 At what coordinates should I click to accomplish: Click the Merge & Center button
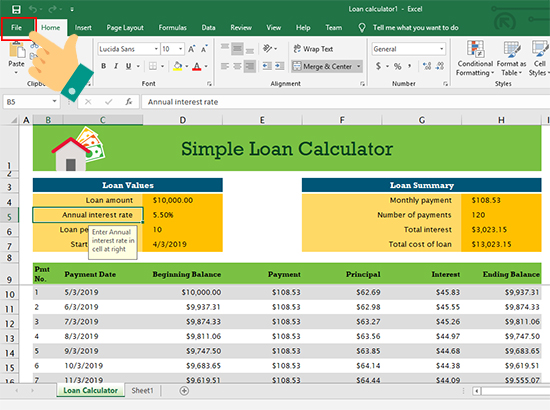pyautogui.click(x=322, y=66)
